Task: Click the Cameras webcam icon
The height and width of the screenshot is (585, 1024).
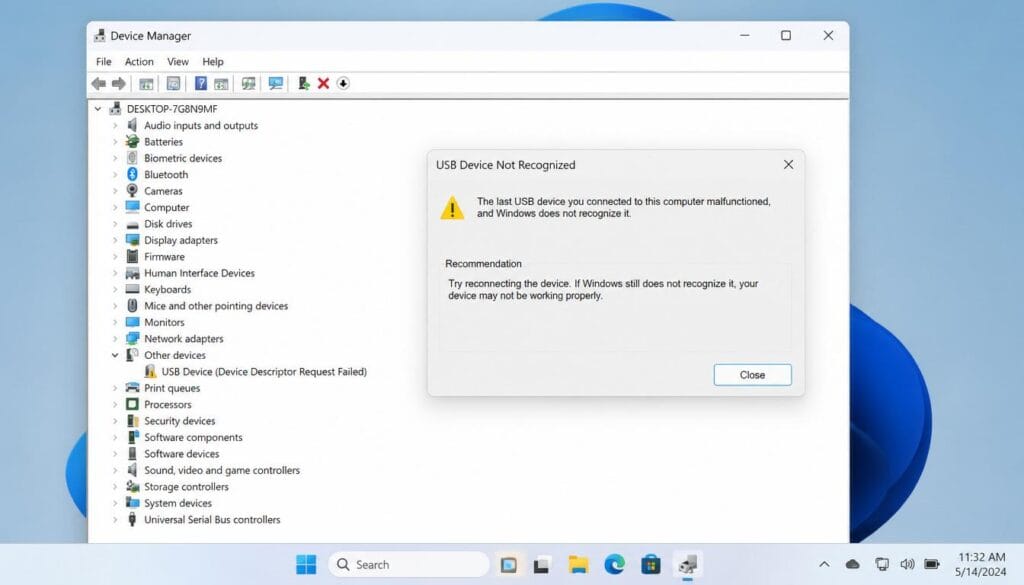Action: pos(133,191)
